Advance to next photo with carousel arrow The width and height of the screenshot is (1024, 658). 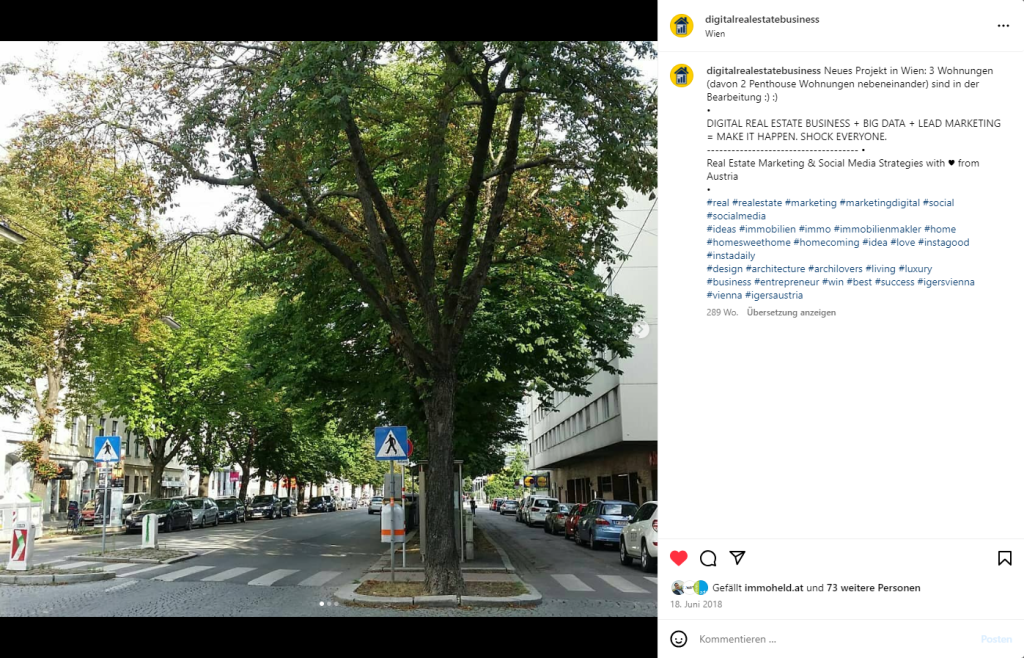641,330
